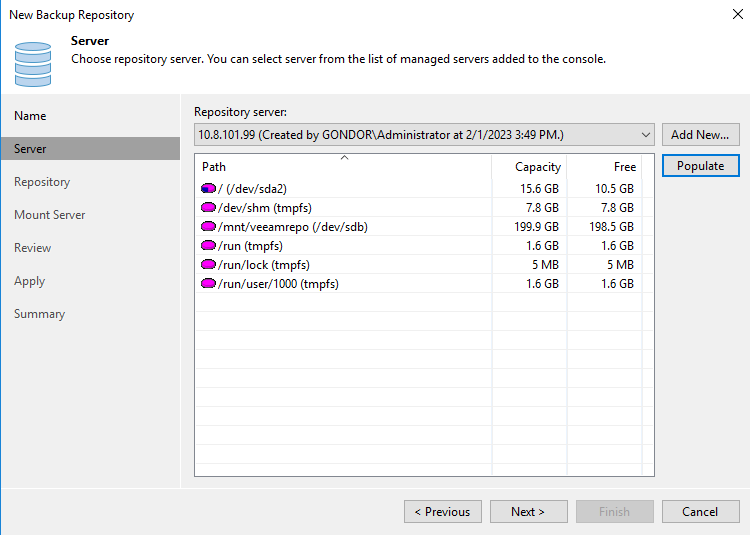This screenshot has height=535, width=750.
Task: Click the disk icon for / (/dev/sda2)
Action: (x=208, y=188)
